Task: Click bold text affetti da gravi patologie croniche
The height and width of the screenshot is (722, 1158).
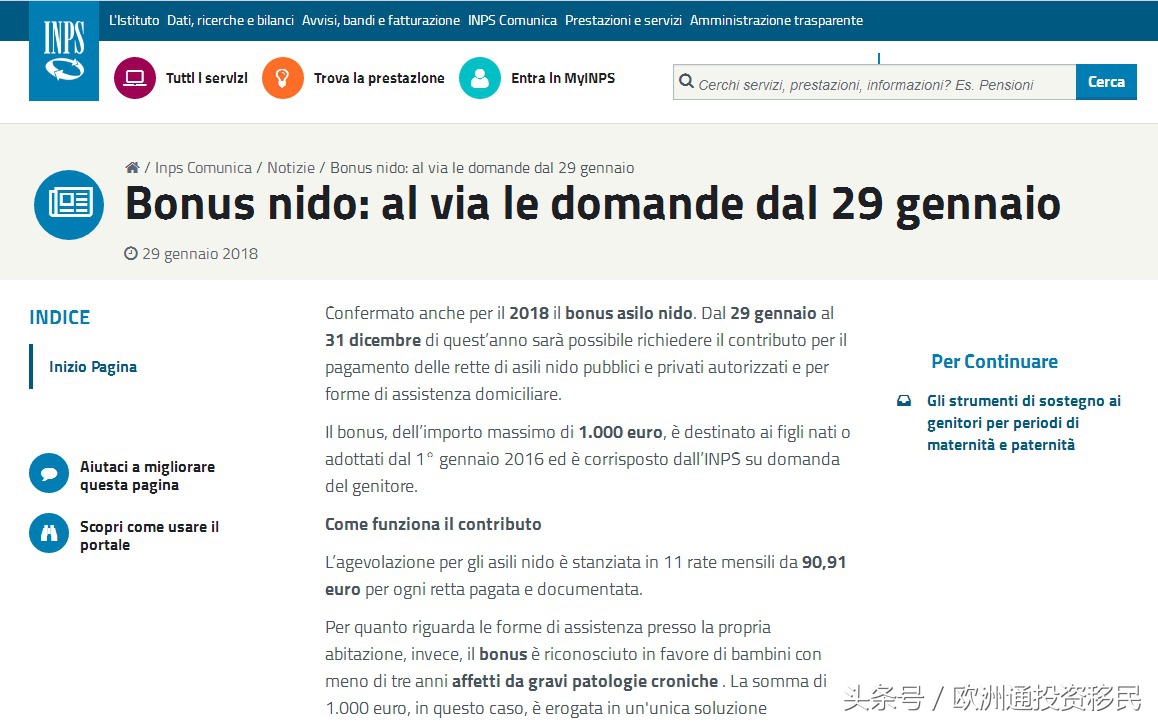Action: pos(585,681)
